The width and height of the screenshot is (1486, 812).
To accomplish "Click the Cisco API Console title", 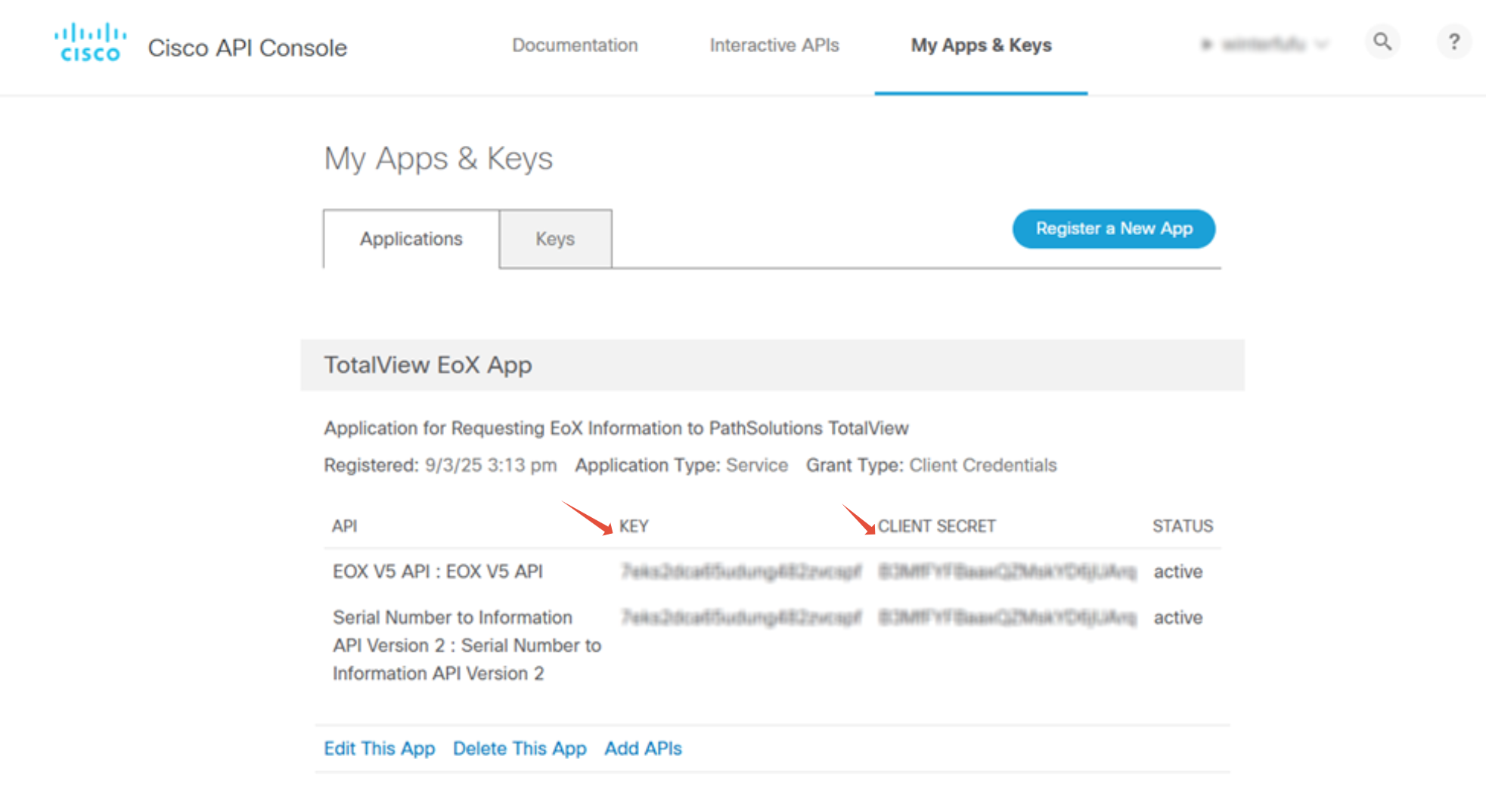I will 247,48.
